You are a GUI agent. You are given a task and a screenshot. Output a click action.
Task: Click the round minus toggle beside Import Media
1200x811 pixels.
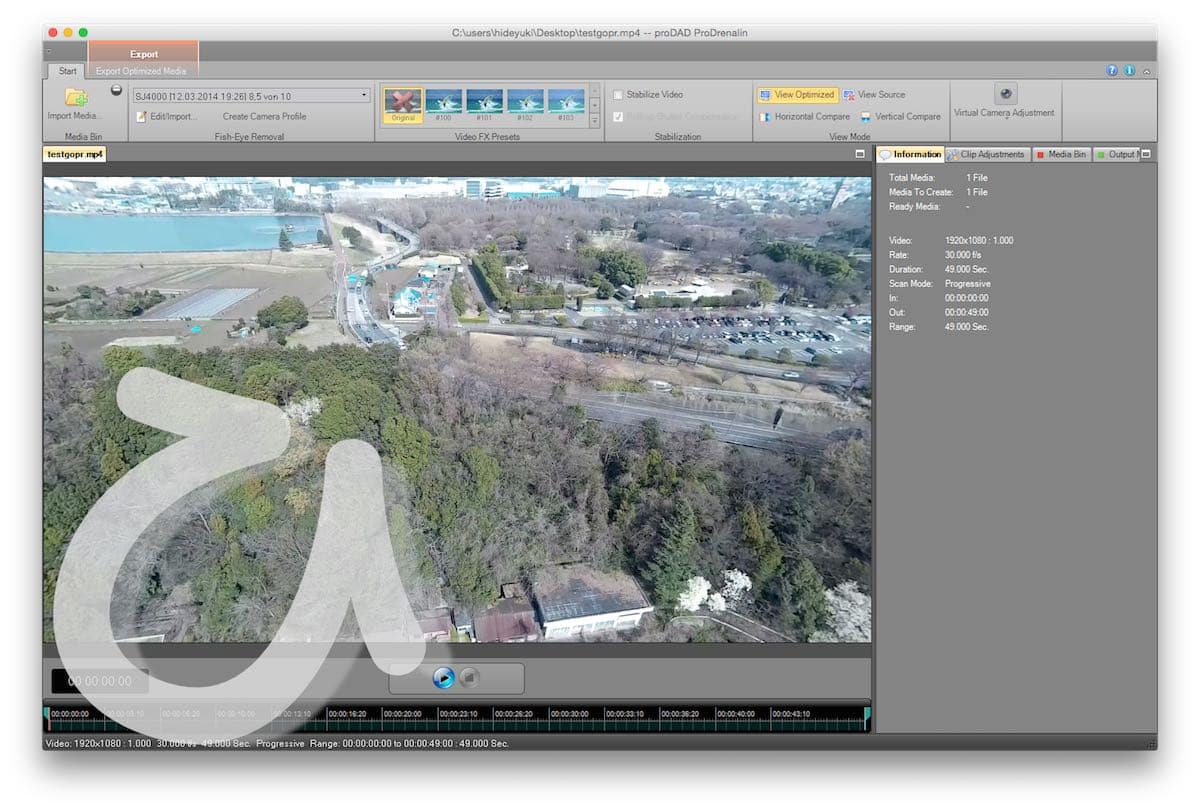click(x=116, y=90)
